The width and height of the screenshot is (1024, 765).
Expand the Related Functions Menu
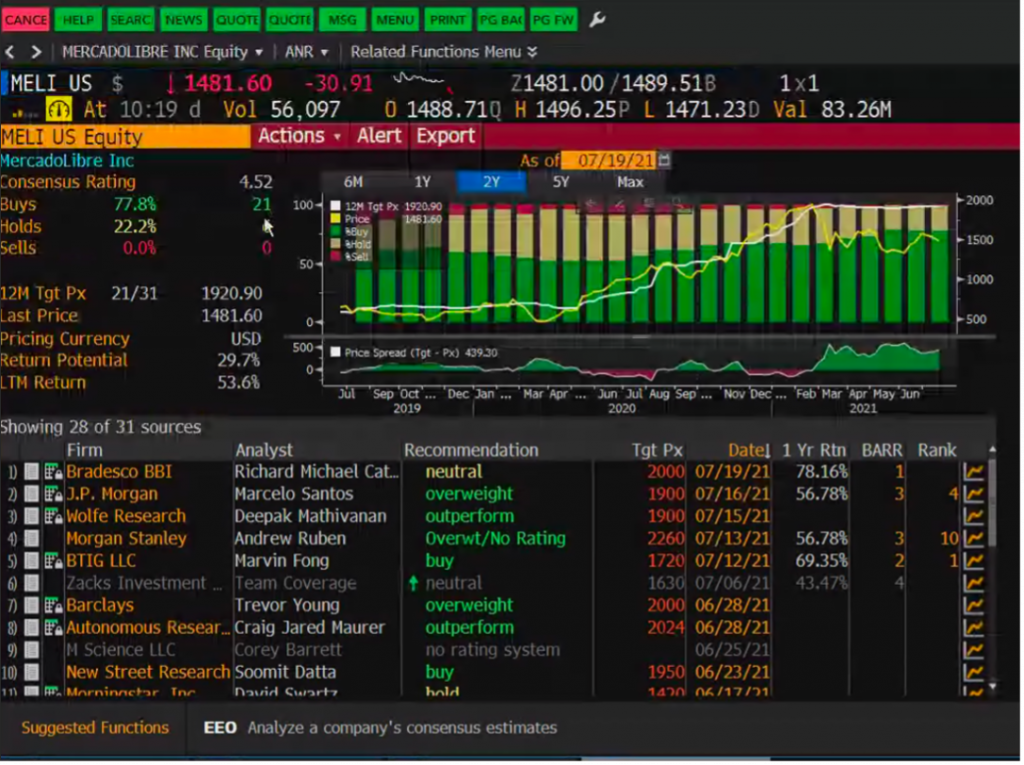click(x=444, y=52)
